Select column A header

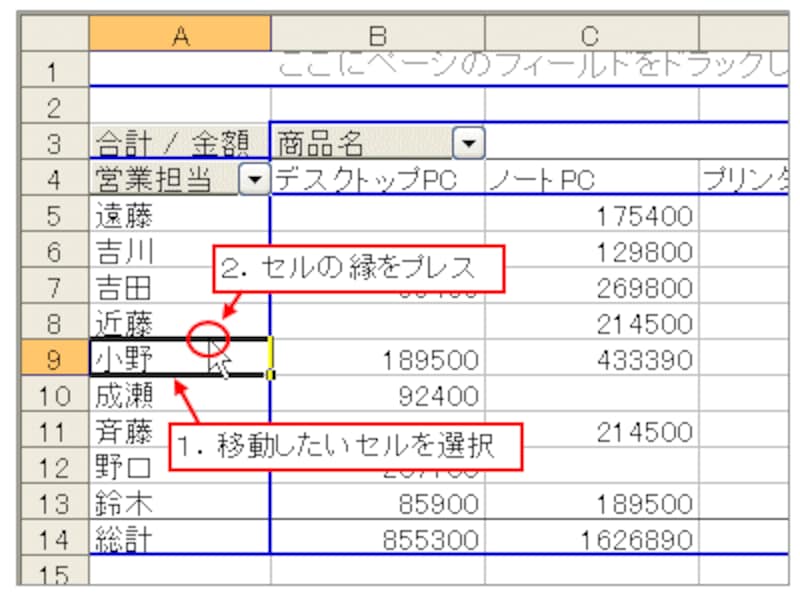click(179, 36)
